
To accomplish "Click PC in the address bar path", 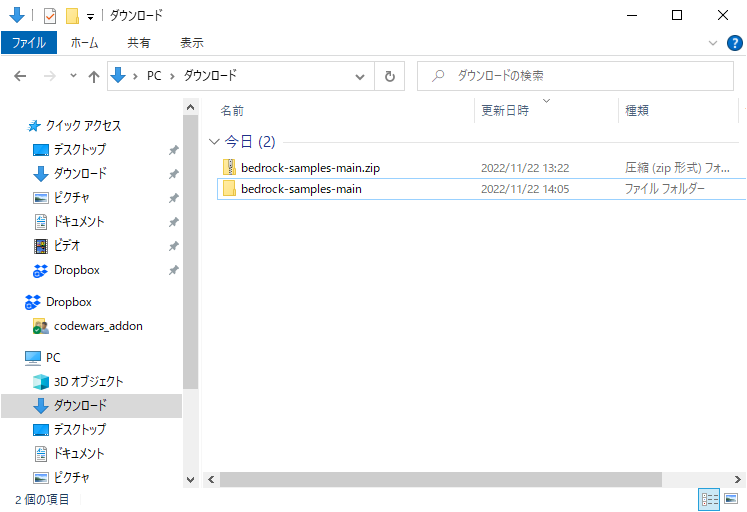I will click(x=154, y=76).
